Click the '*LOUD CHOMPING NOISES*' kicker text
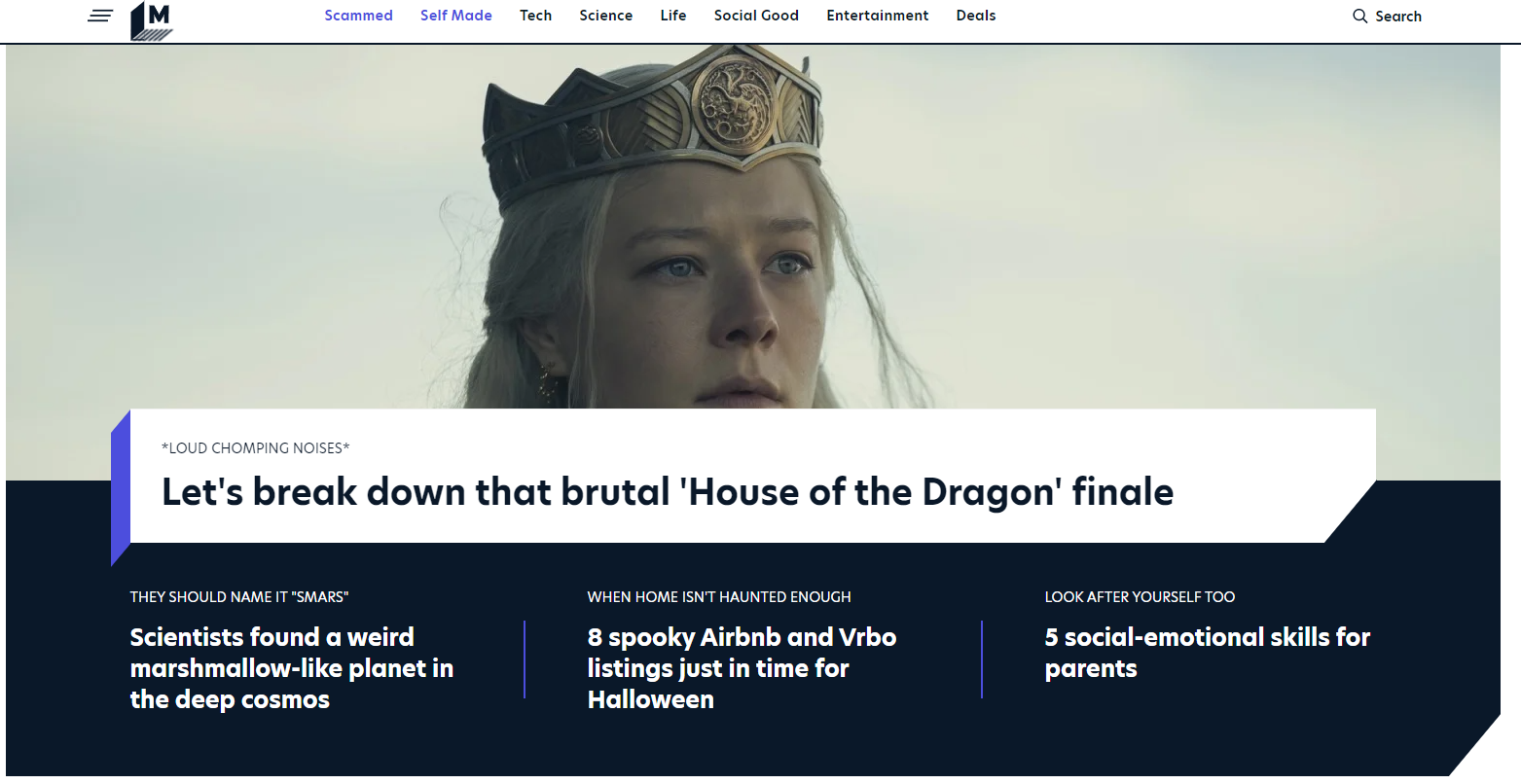Screen dimensions: 1521x784 [x=256, y=448]
